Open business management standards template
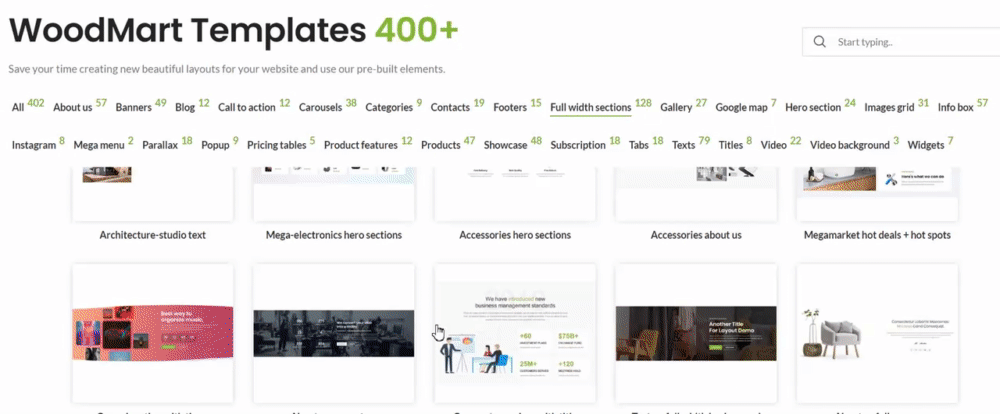1000x414 pixels. [515, 333]
